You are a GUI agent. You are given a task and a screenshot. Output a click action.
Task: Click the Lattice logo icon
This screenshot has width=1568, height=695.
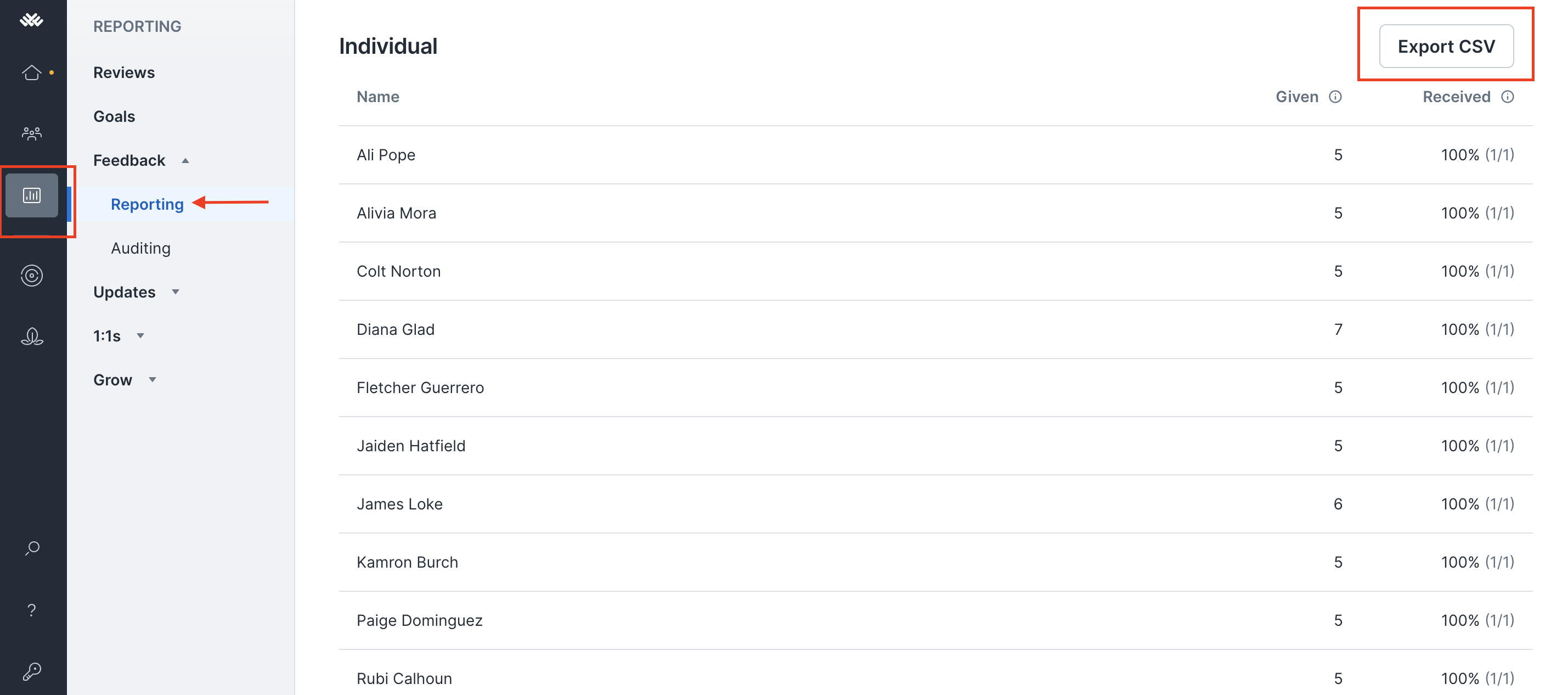coord(32,20)
